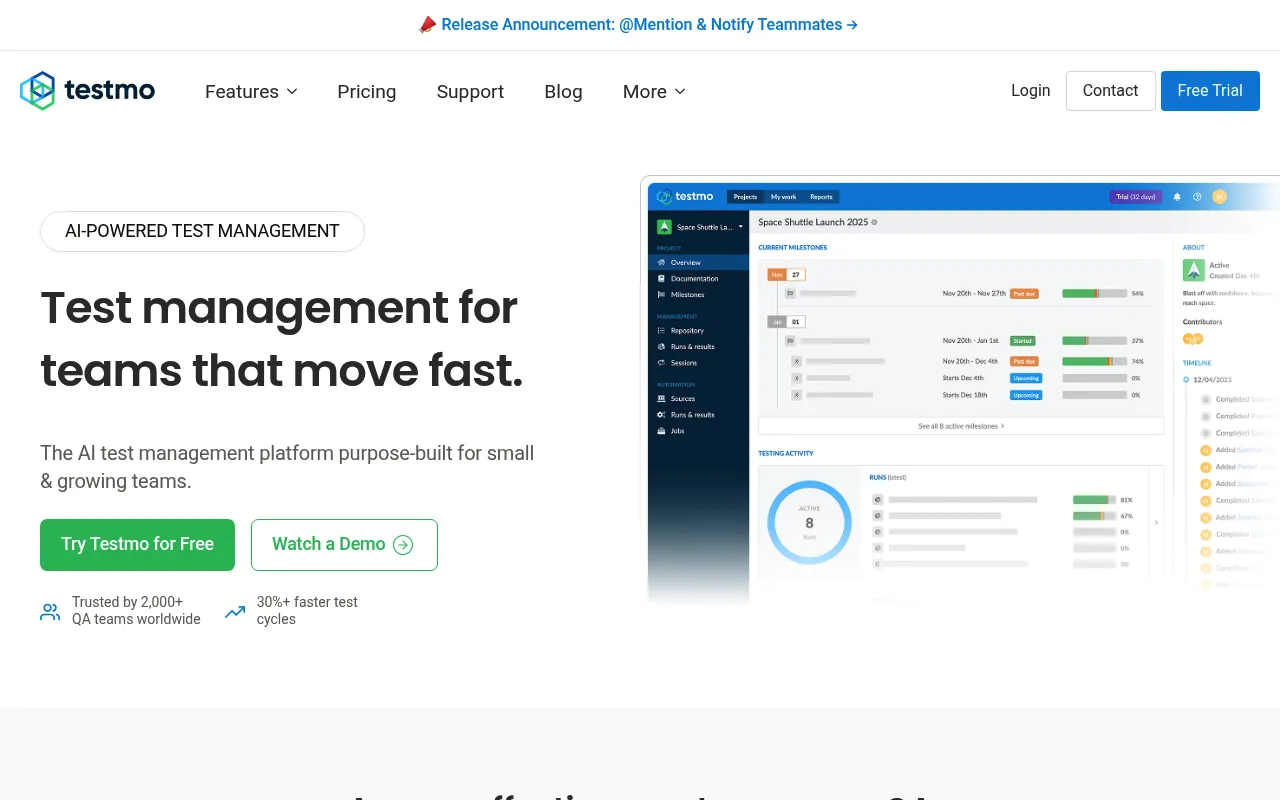
Task: Click the CURRENT MILESTONES heading
Action: click(793, 248)
